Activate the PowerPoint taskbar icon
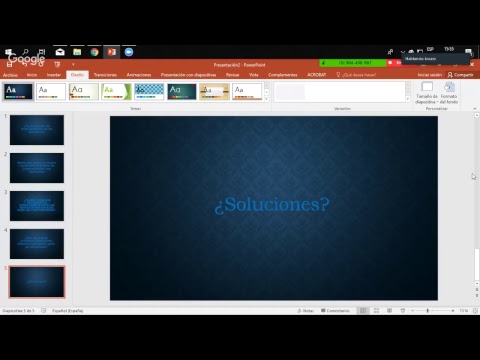Screen dimensions: 480x360 [112, 52]
